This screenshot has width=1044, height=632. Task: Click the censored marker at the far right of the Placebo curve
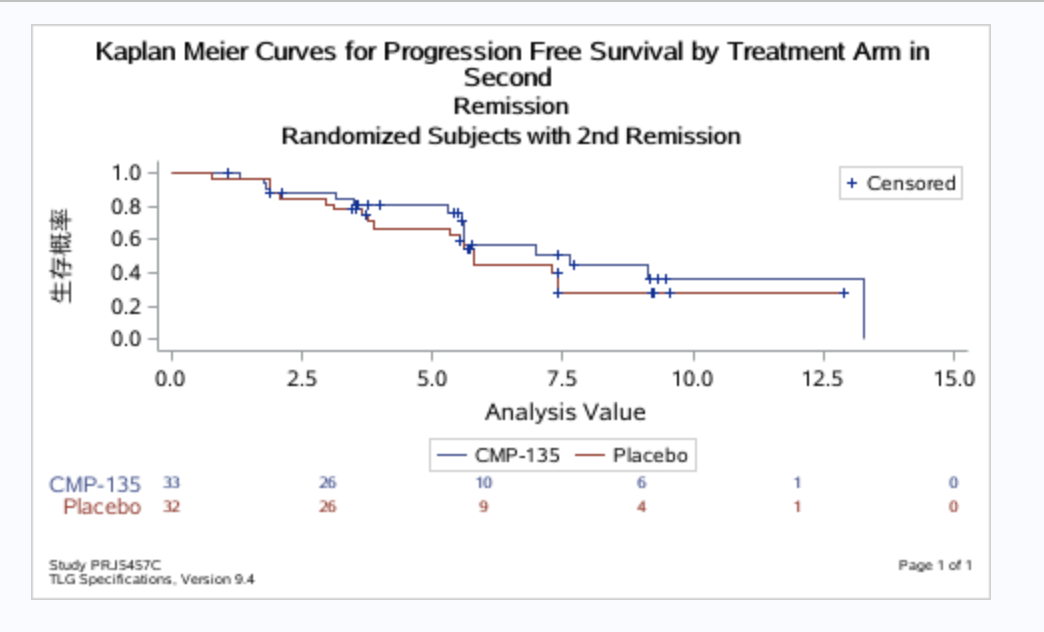(844, 293)
